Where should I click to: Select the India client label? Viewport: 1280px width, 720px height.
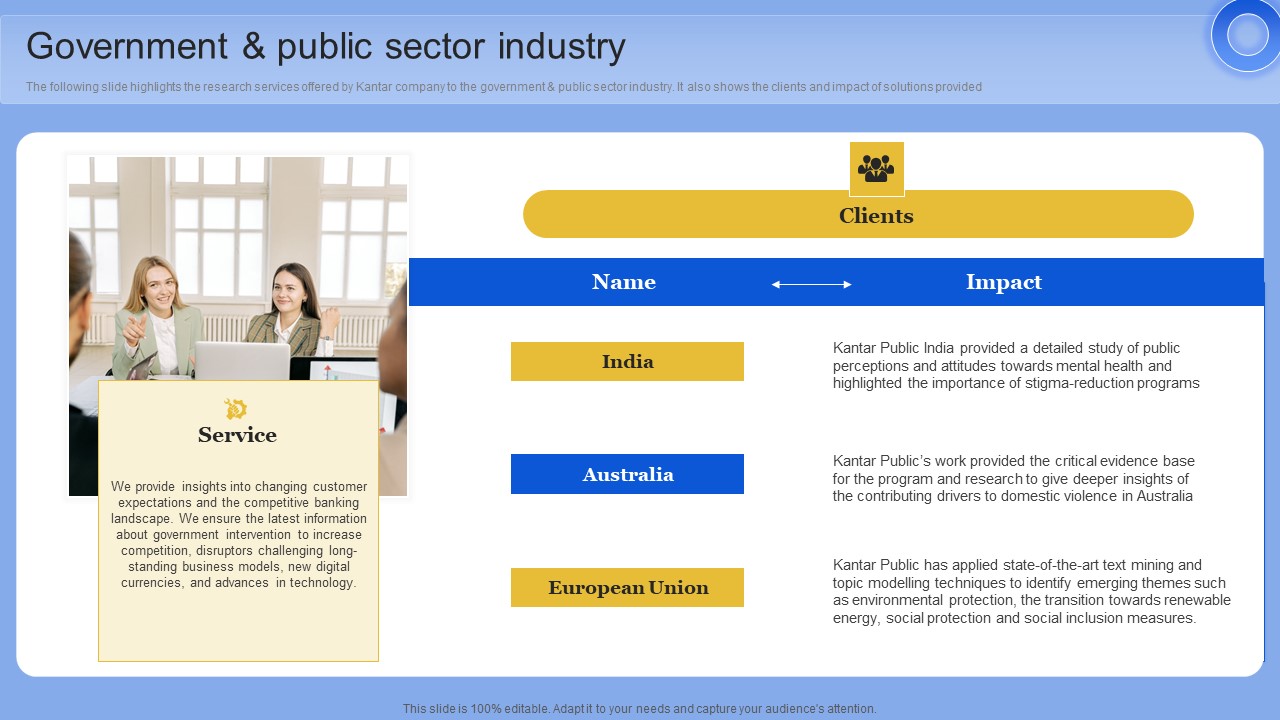tap(627, 361)
